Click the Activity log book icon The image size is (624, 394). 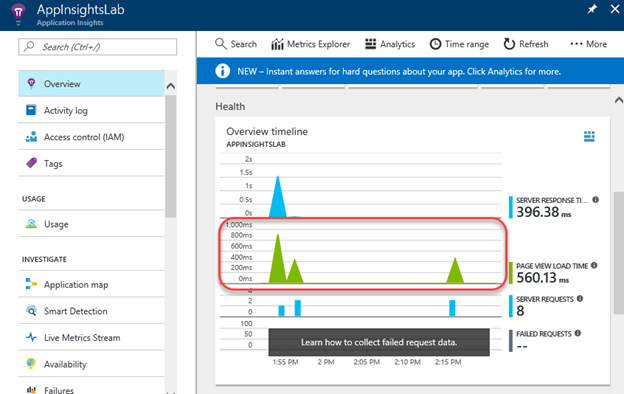pos(31,110)
